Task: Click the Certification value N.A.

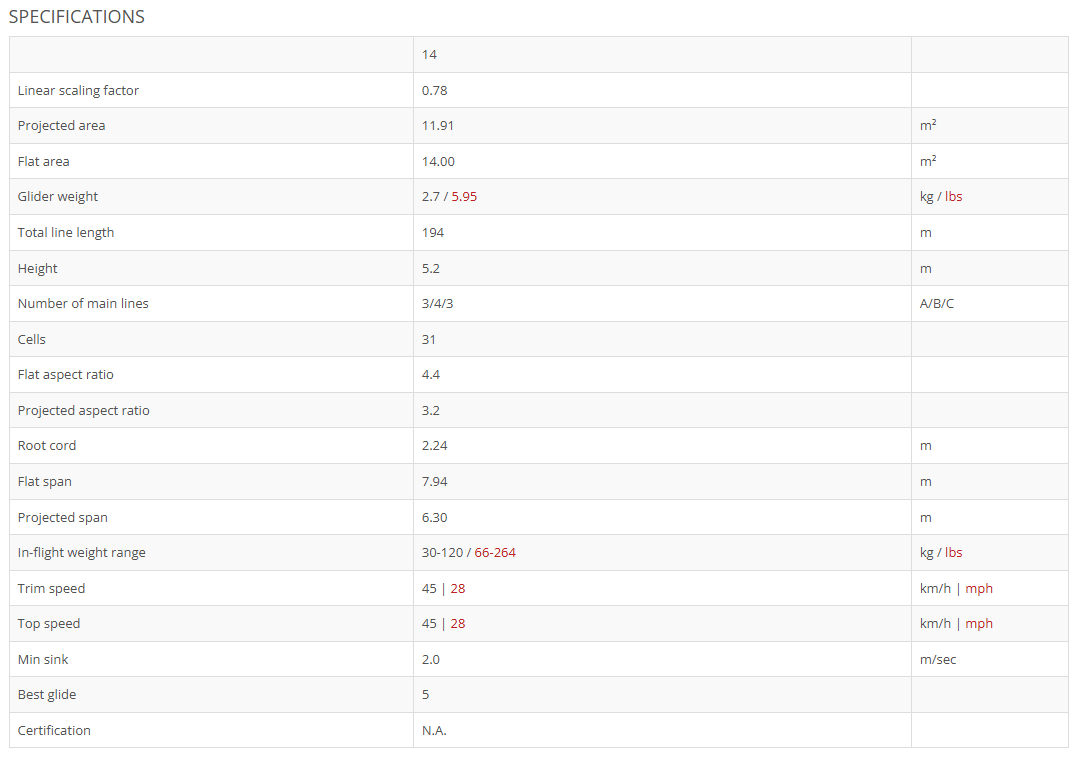Action: (x=434, y=731)
